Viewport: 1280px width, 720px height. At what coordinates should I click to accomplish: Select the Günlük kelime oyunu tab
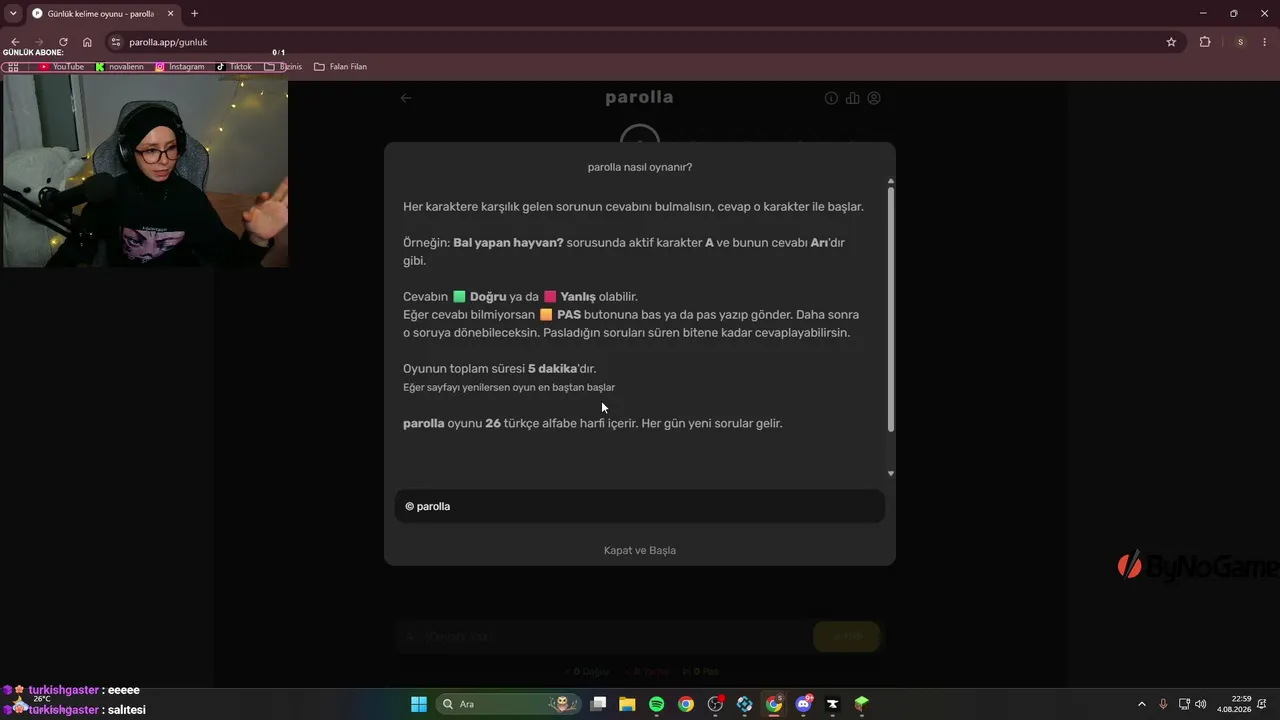(99, 13)
